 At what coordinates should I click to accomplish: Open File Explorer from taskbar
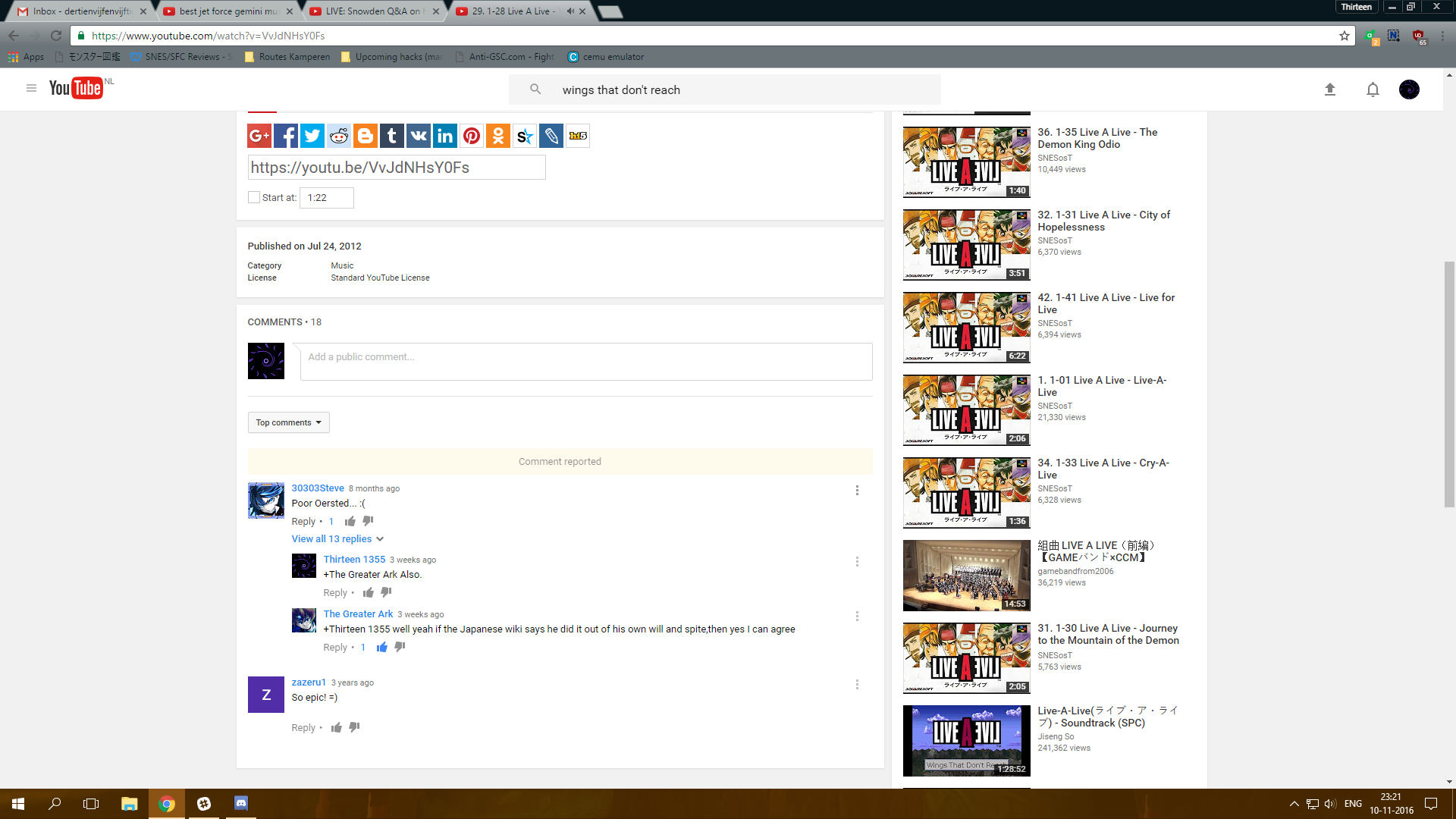coord(130,804)
